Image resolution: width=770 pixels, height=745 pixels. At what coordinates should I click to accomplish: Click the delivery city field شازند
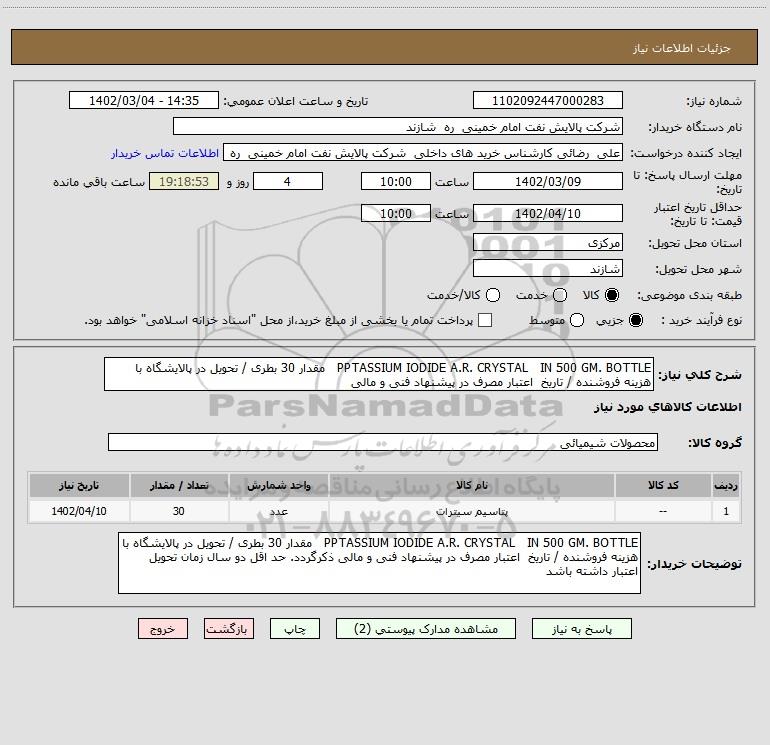coord(548,268)
